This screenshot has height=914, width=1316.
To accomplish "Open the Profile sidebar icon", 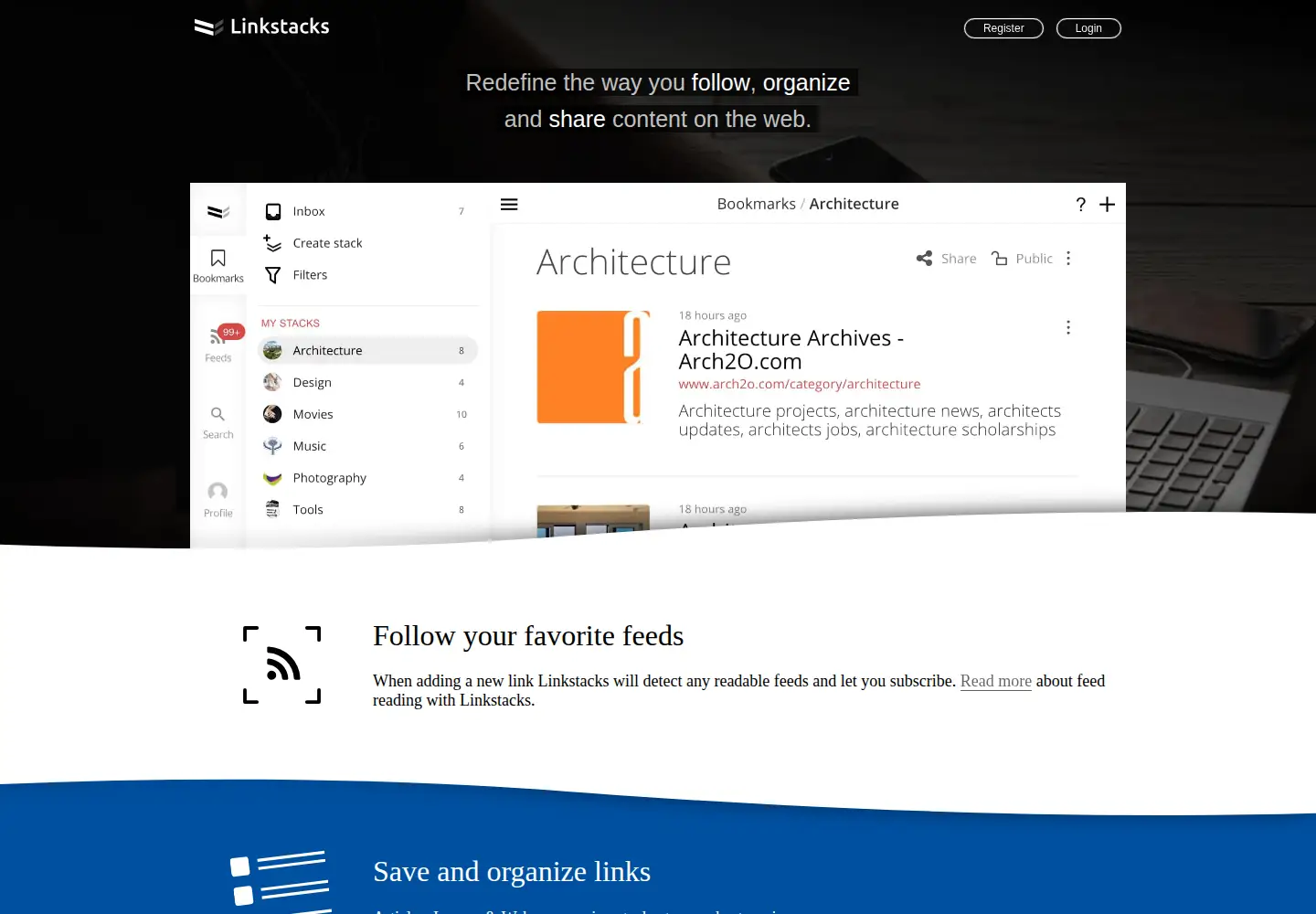I will tap(218, 500).
